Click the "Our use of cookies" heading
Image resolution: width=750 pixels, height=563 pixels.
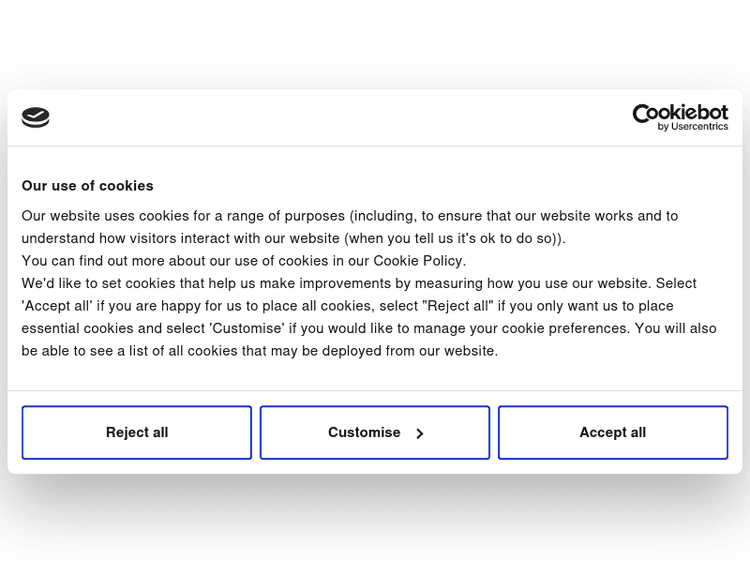(x=88, y=186)
